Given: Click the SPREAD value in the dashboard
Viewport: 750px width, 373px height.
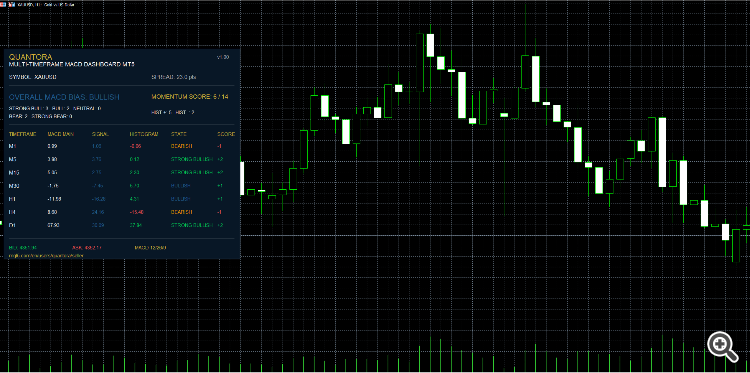Looking at the screenshot, I should [x=174, y=77].
